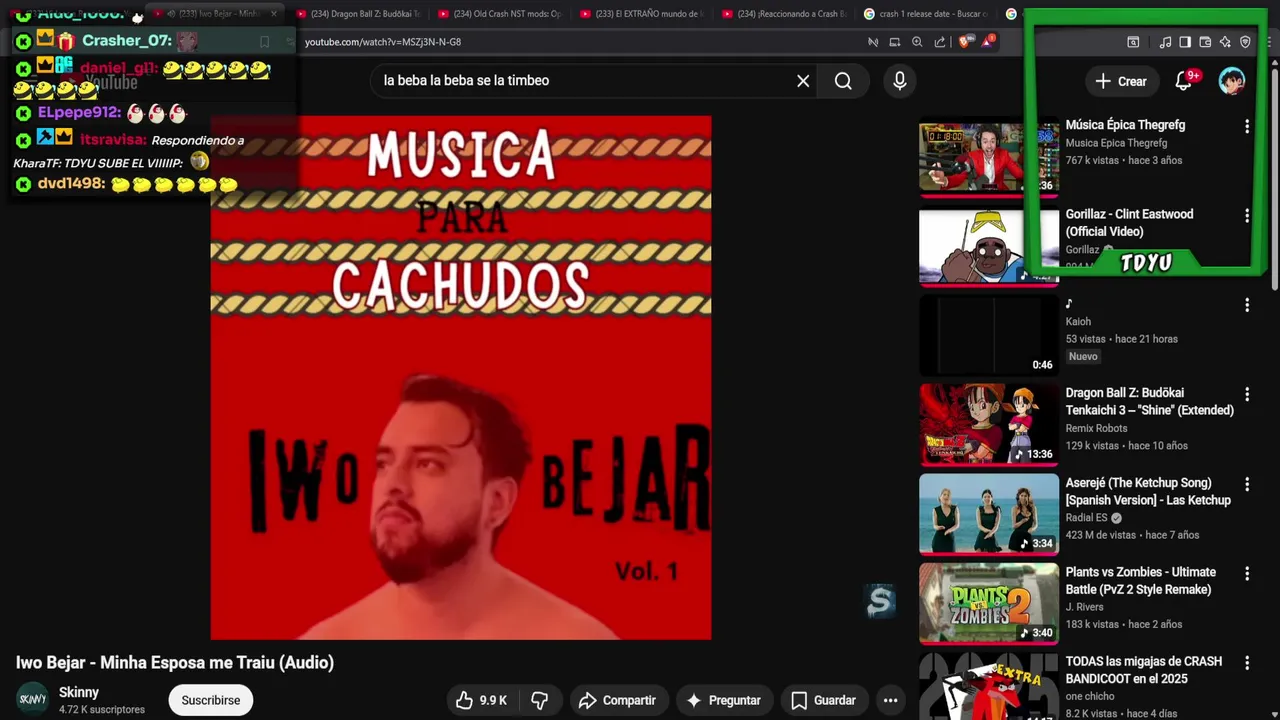This screenshot has height=720, width=1280.
Task: Open the Plants vs Zombies 2 thumbnail
Action: (x=989, y=603)
